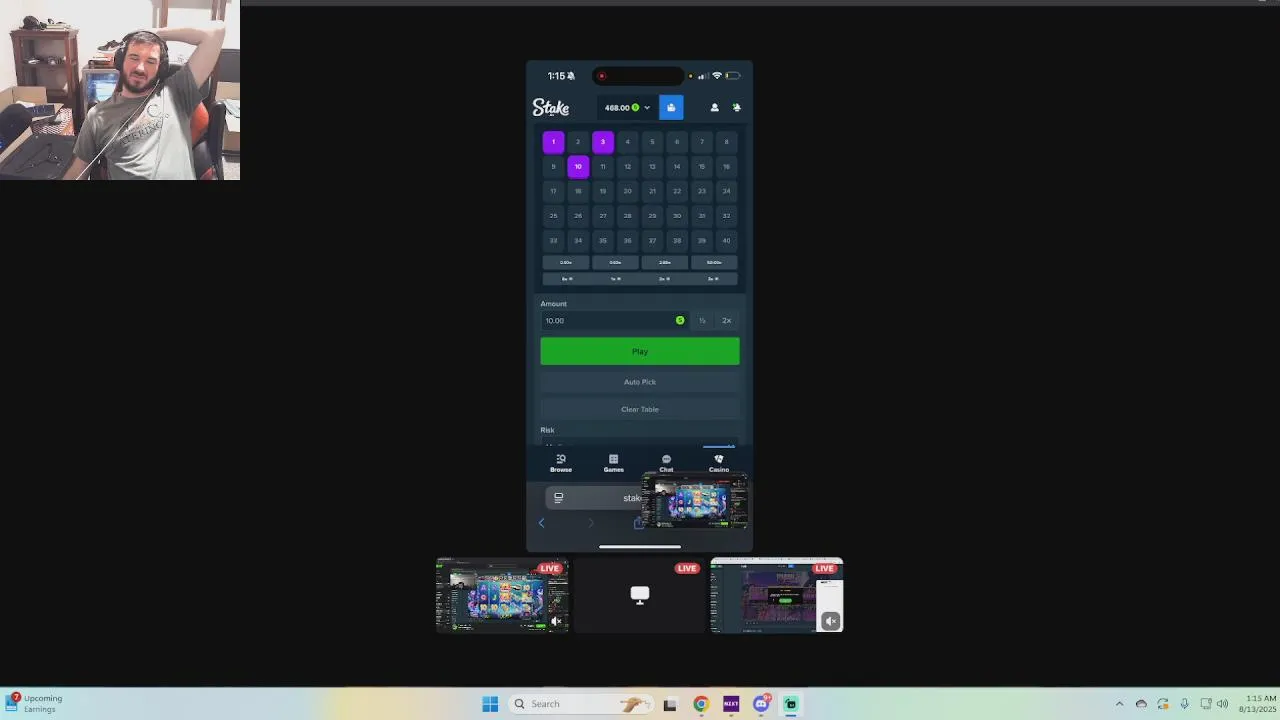Click Auto Pick

(640, 382)
